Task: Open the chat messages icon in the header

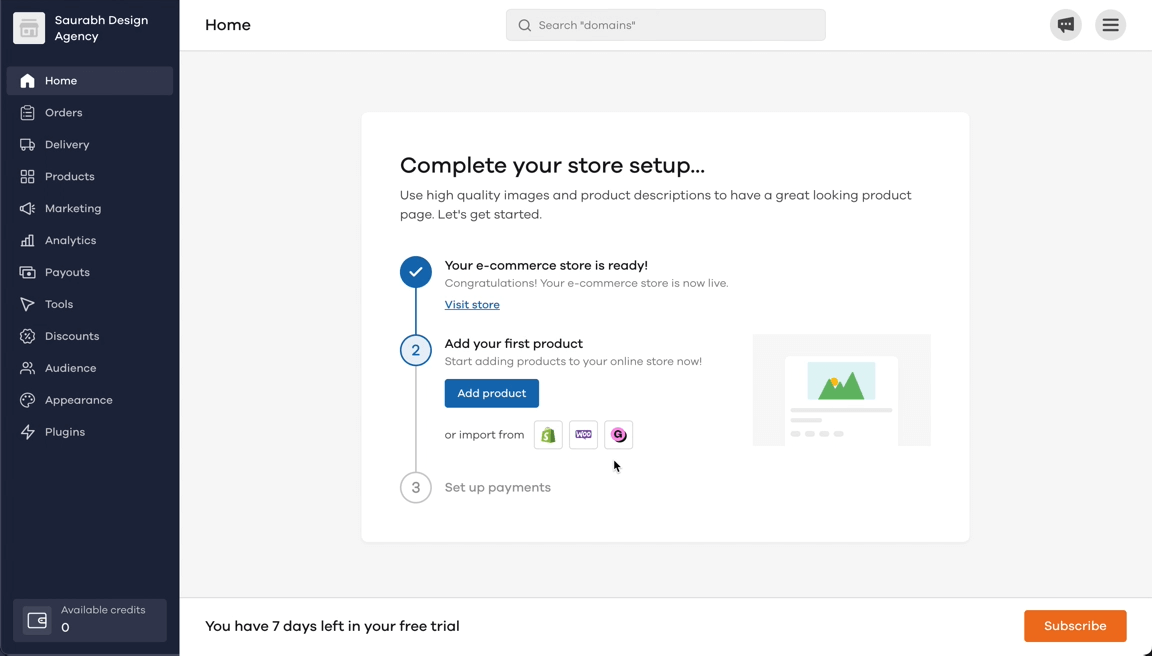Action: (x=1065, y=25)
